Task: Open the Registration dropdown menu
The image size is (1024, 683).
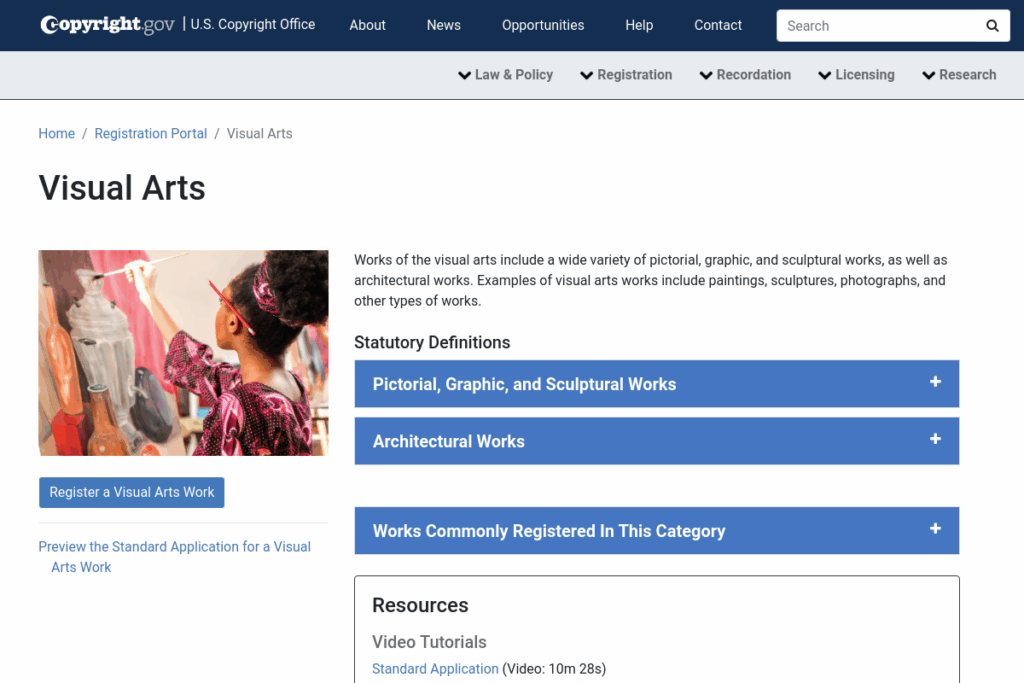Action: coord(626,74)
